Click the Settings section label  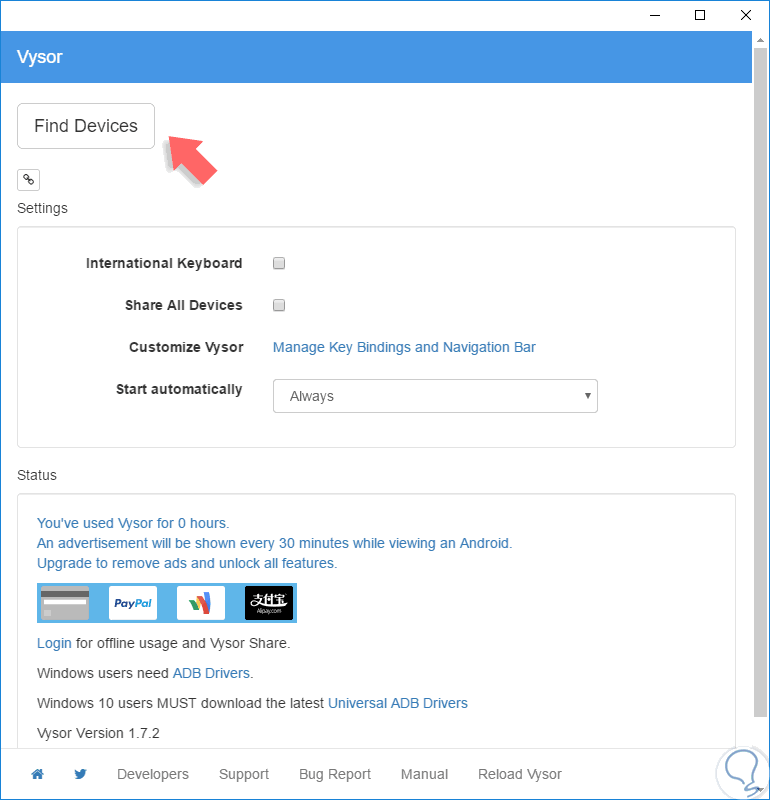click(42, 208)
